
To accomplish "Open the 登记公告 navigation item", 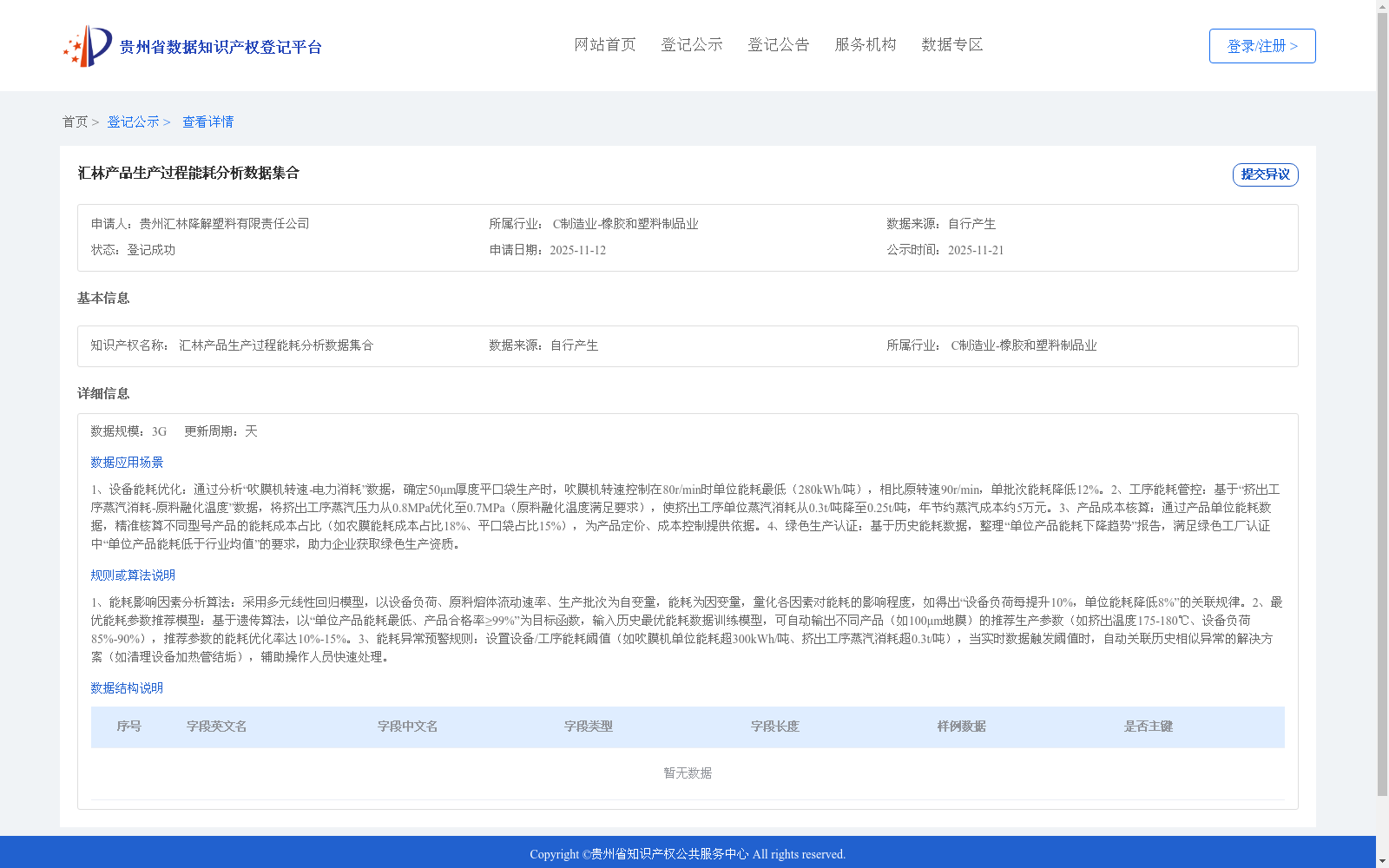I will coord(779,44).
